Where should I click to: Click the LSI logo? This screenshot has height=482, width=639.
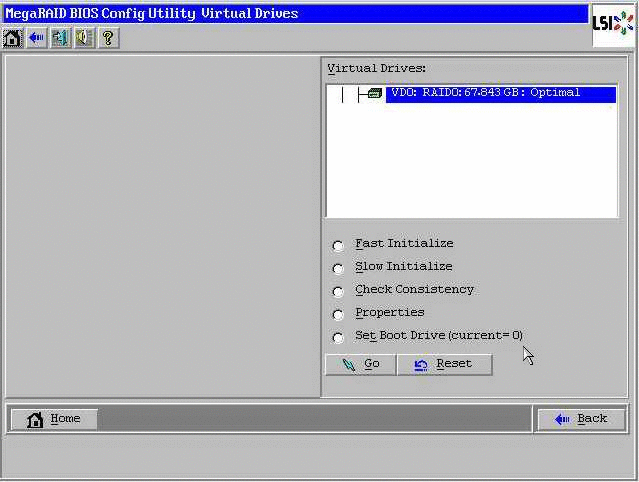click(613, 24)
